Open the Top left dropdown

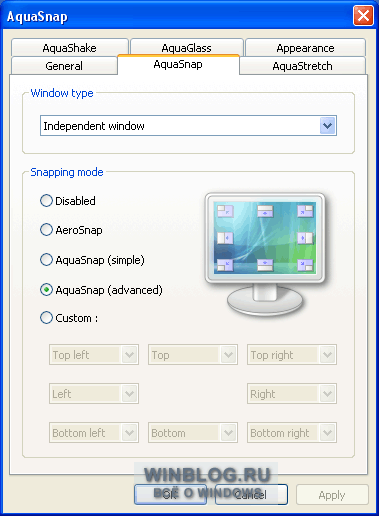[94, 355]
